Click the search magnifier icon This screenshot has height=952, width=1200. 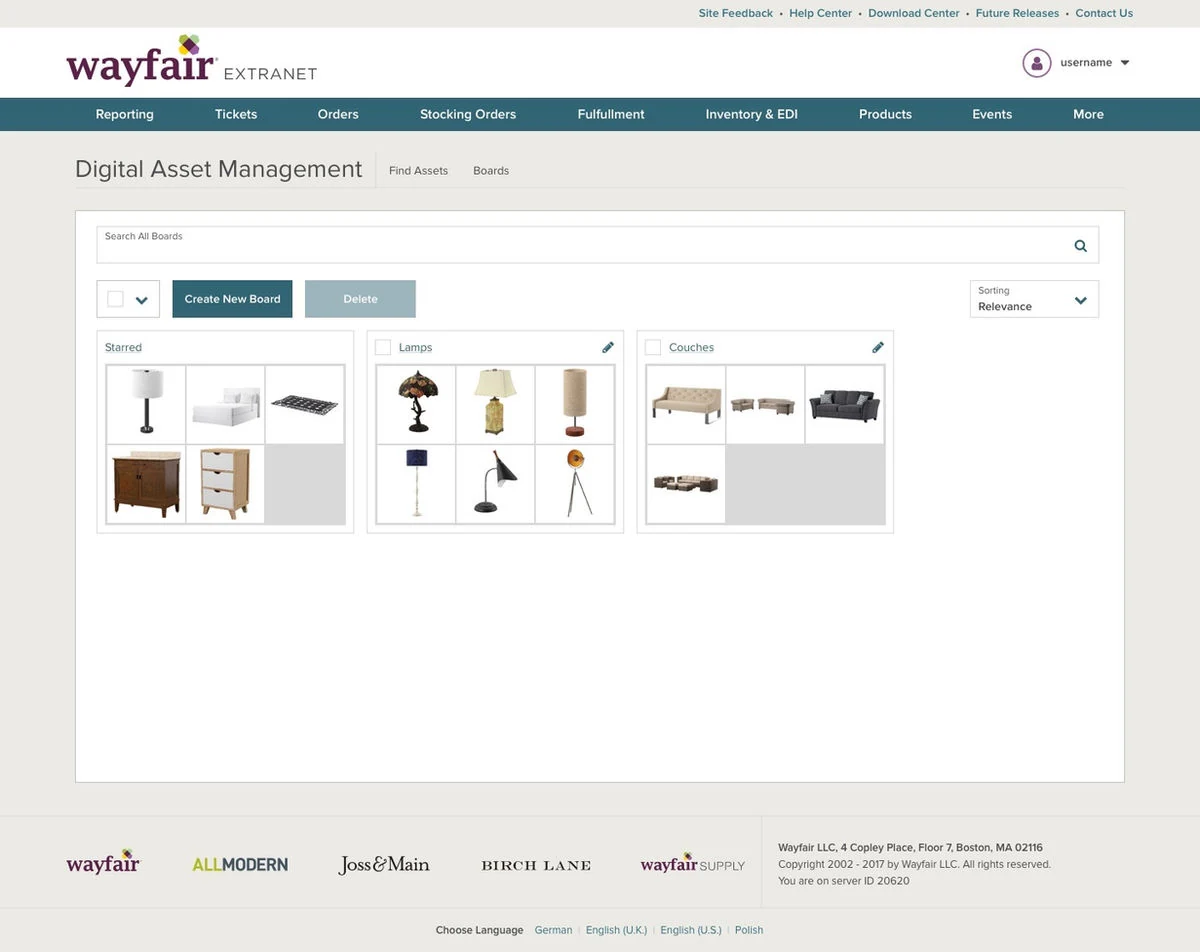pyautogui.click(x=1080, y=246)
